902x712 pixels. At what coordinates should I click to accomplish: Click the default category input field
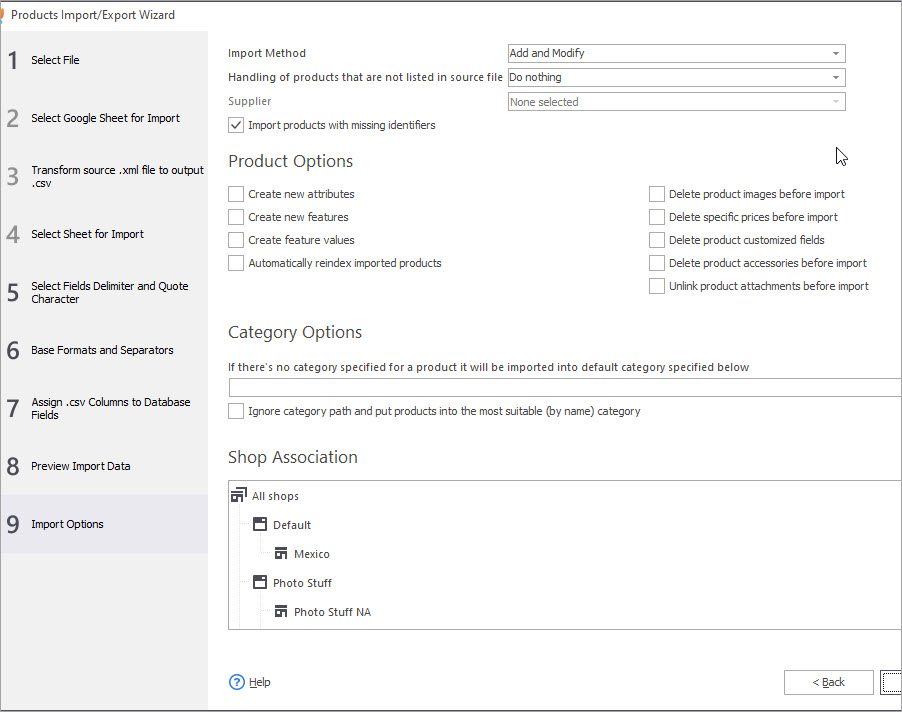(564, 388)
